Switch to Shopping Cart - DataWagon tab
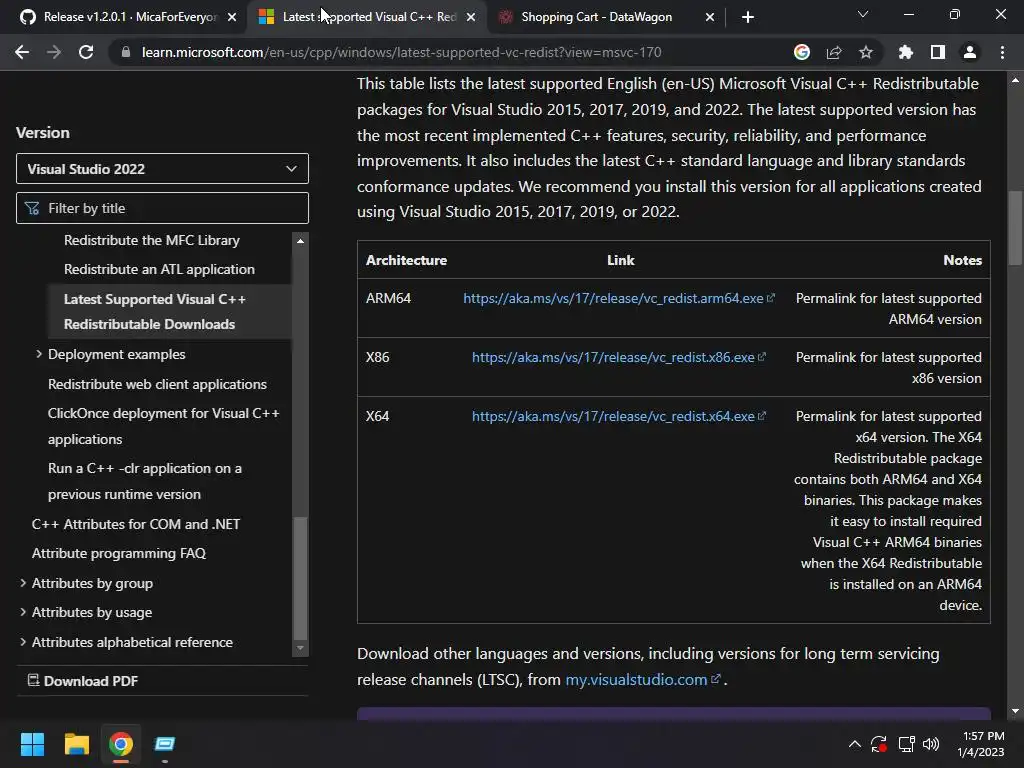 click(596, 17)
